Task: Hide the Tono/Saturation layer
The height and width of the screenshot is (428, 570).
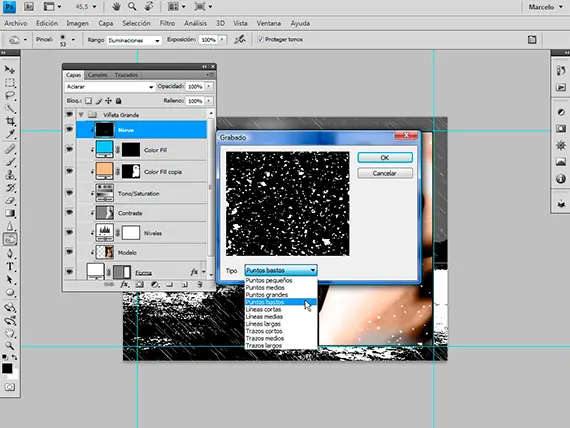Action: coord(69,192)
